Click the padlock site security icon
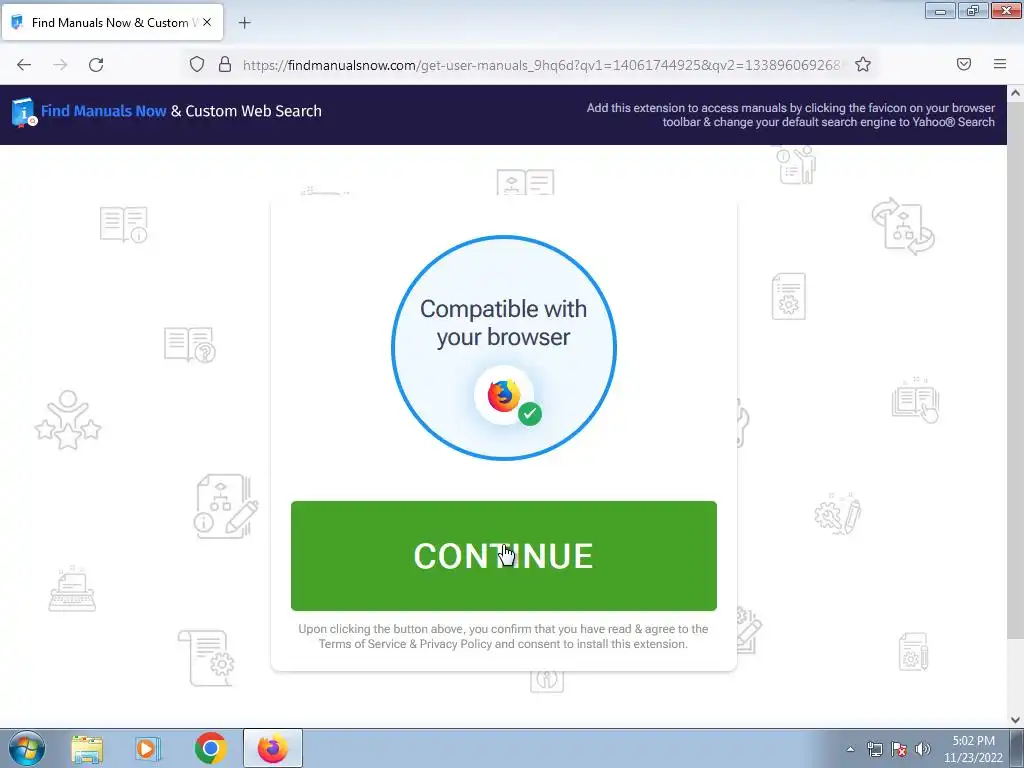This screenshot has width=1024, height=768. point(225,64)
